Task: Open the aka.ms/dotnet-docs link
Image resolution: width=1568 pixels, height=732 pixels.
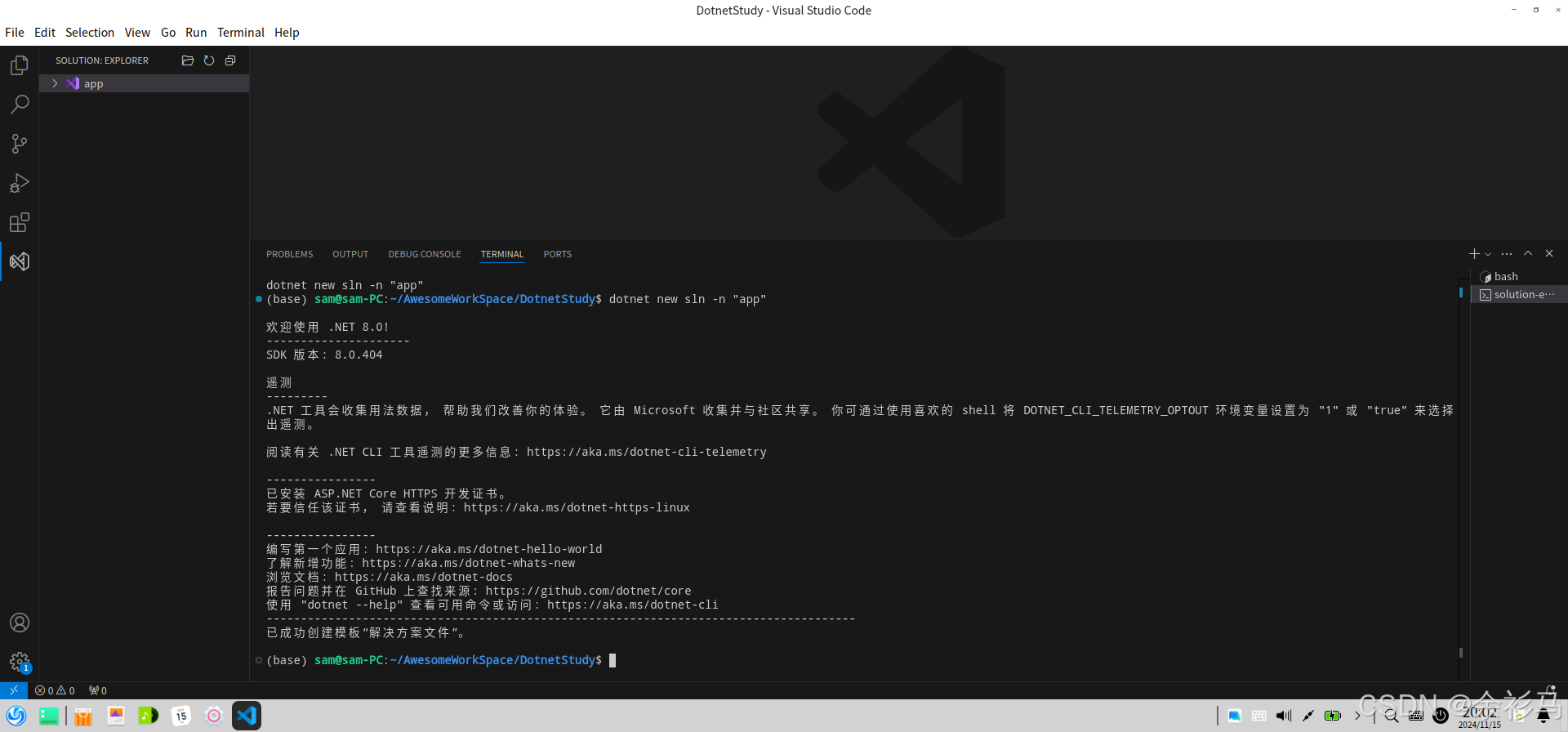Action: pos(424,577)
